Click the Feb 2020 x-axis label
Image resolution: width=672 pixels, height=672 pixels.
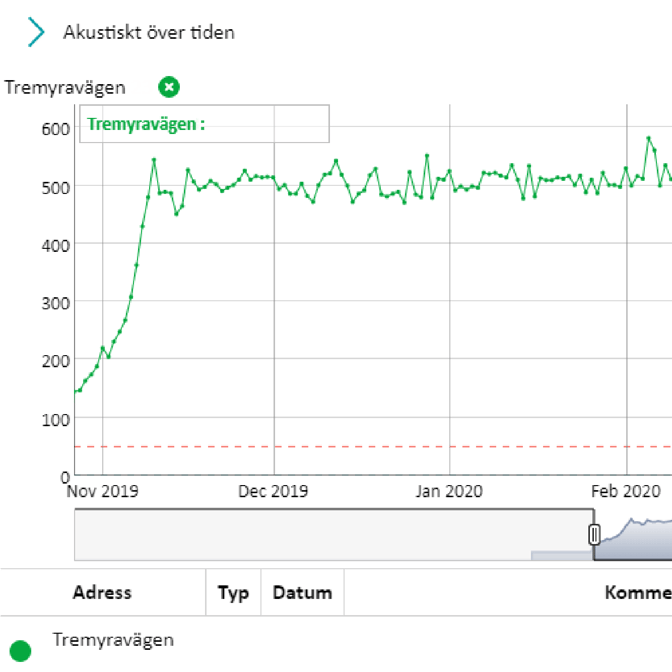click(626, 491)
